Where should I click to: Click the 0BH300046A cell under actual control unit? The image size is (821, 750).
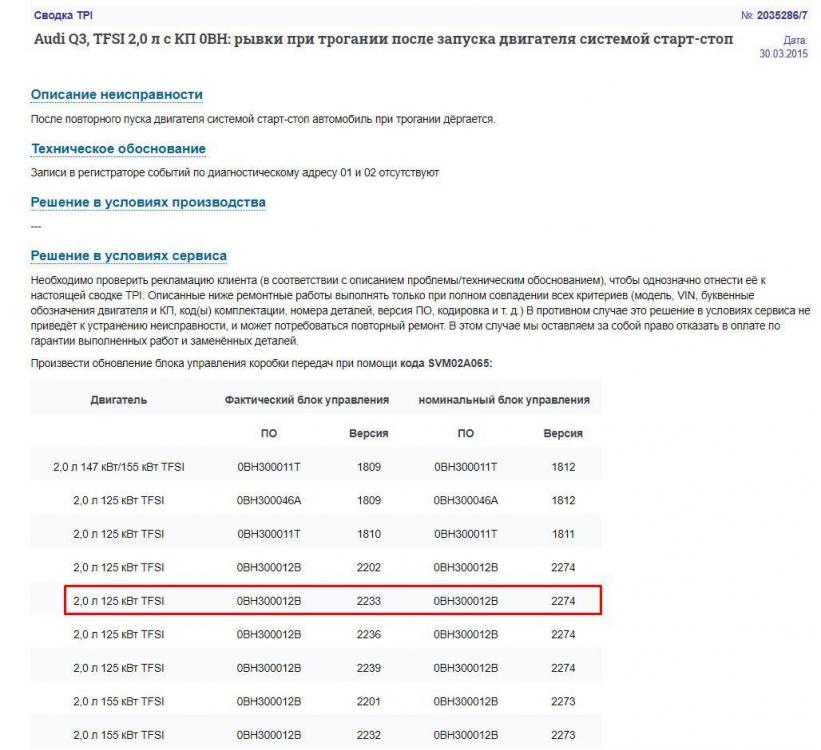point(269,500)
